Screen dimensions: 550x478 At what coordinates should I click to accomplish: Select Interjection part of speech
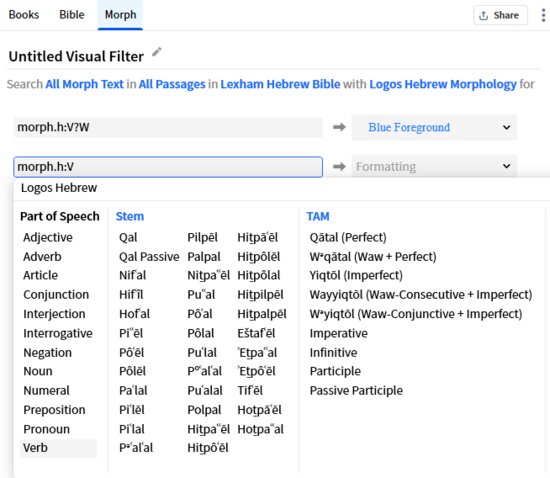[54, 314]
